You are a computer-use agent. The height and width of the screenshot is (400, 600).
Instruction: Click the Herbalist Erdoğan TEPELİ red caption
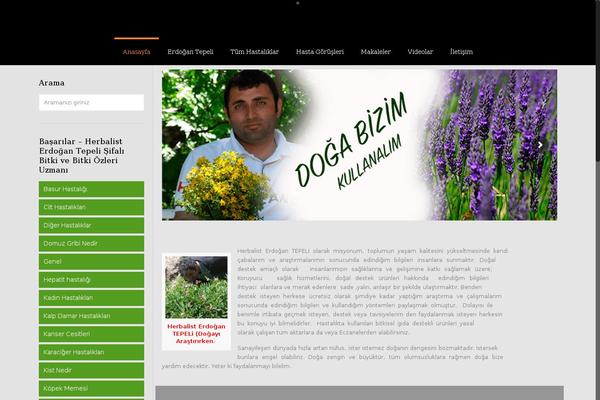(x=196, y=334)
